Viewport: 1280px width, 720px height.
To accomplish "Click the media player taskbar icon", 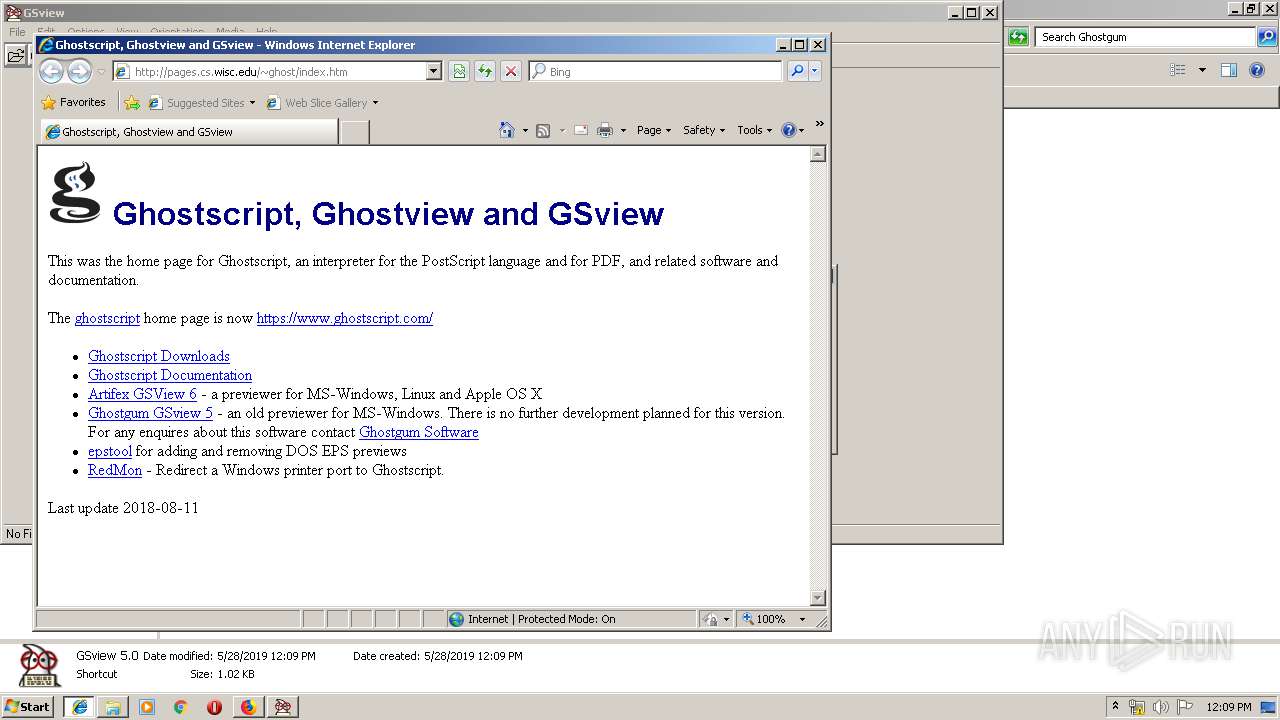I will 147,707.
